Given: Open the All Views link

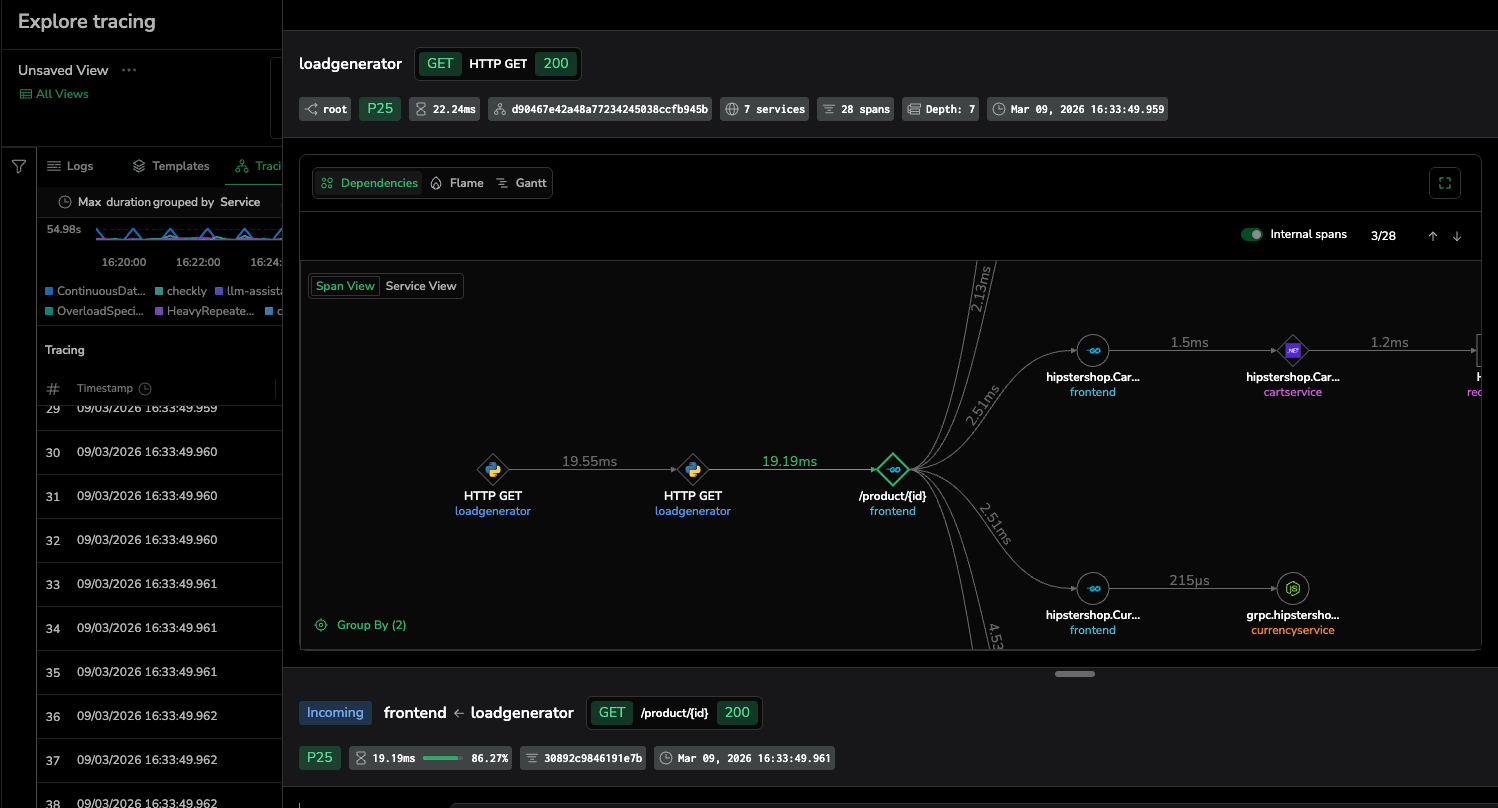Looking at the screenshot, I should [54, 94].
